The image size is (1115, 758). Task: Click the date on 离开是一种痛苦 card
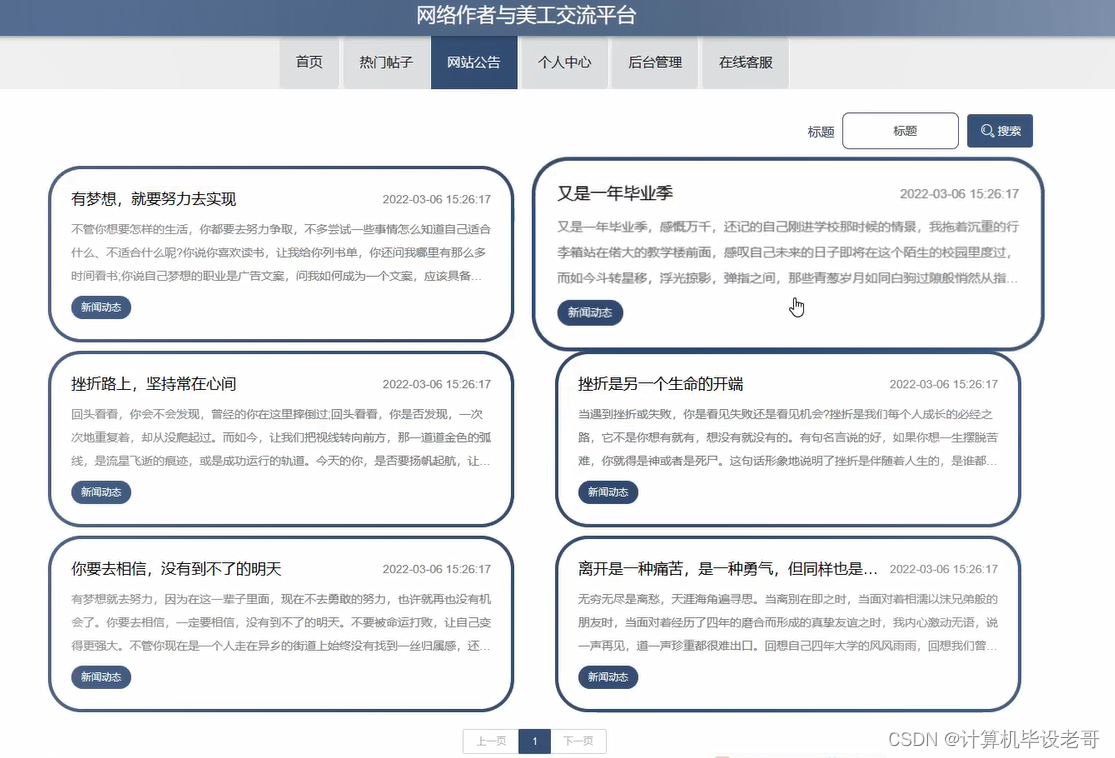coord(944,570)
